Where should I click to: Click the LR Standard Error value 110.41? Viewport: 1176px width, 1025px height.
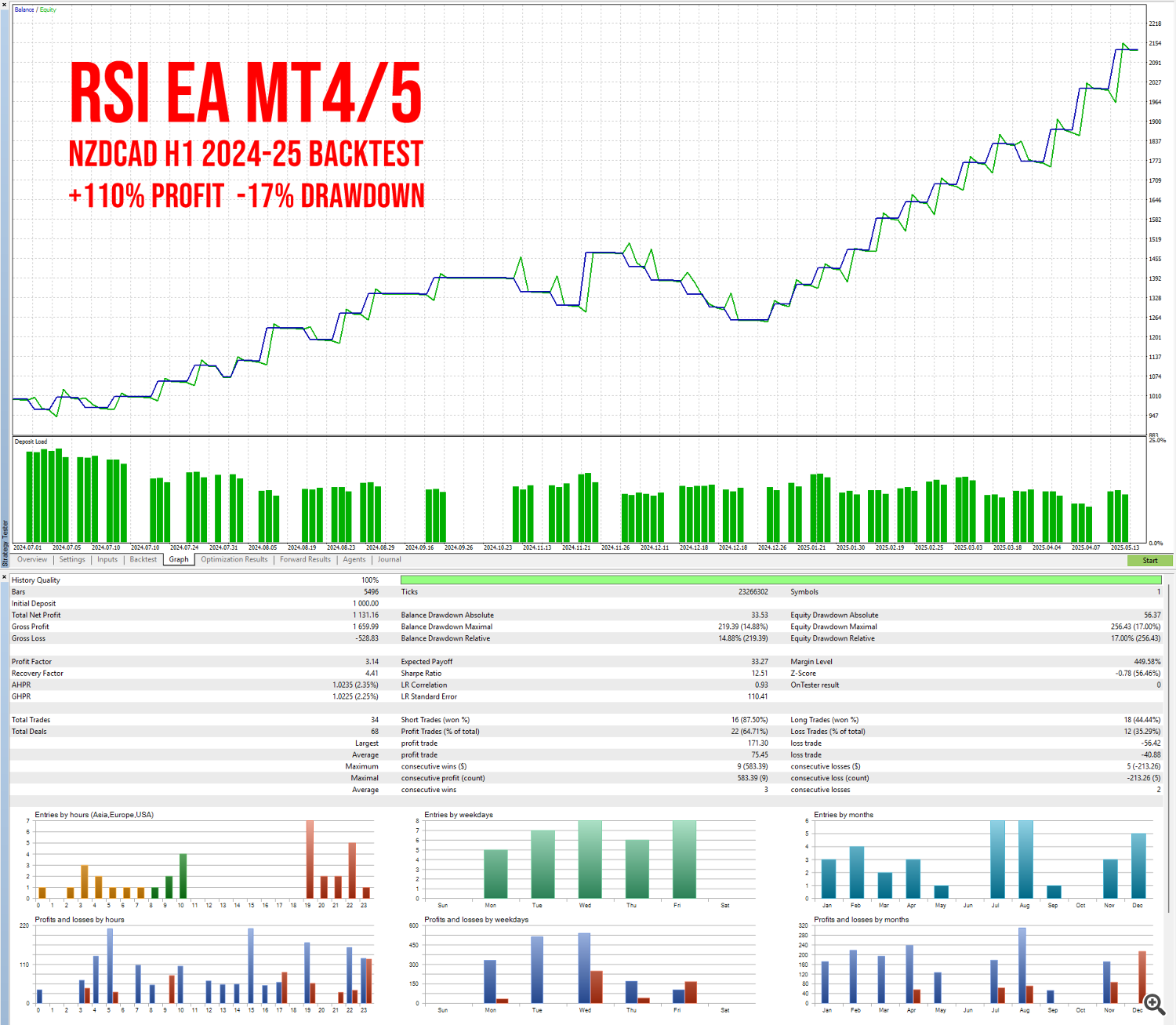(x=757, y=696)
